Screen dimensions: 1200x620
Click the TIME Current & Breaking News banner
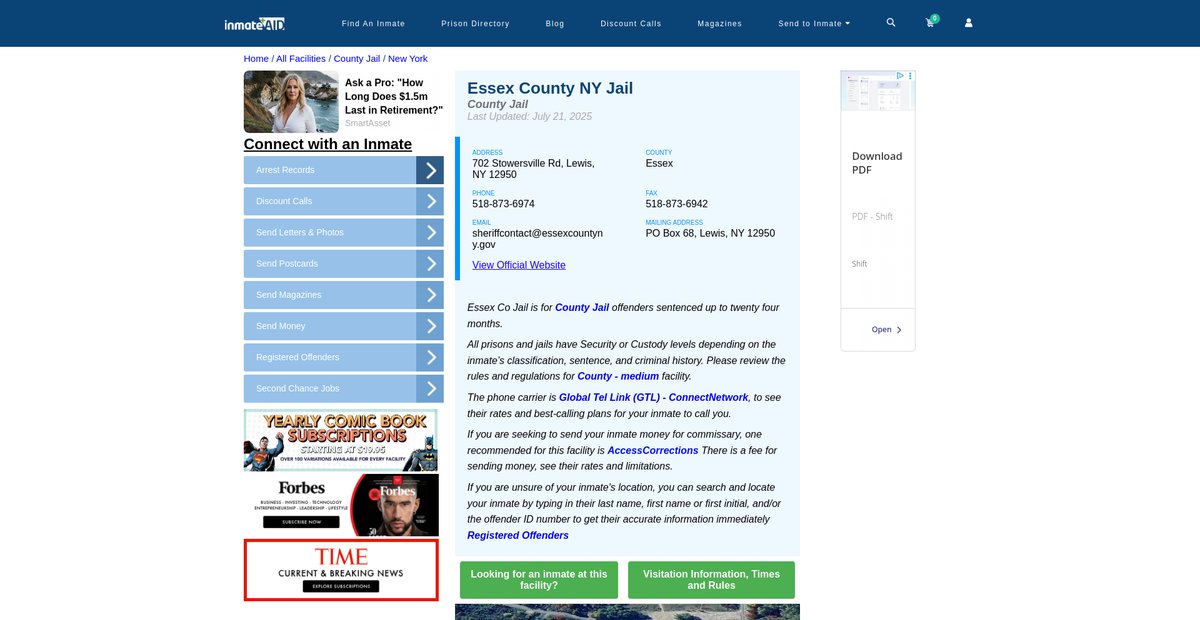coord(341,570)
